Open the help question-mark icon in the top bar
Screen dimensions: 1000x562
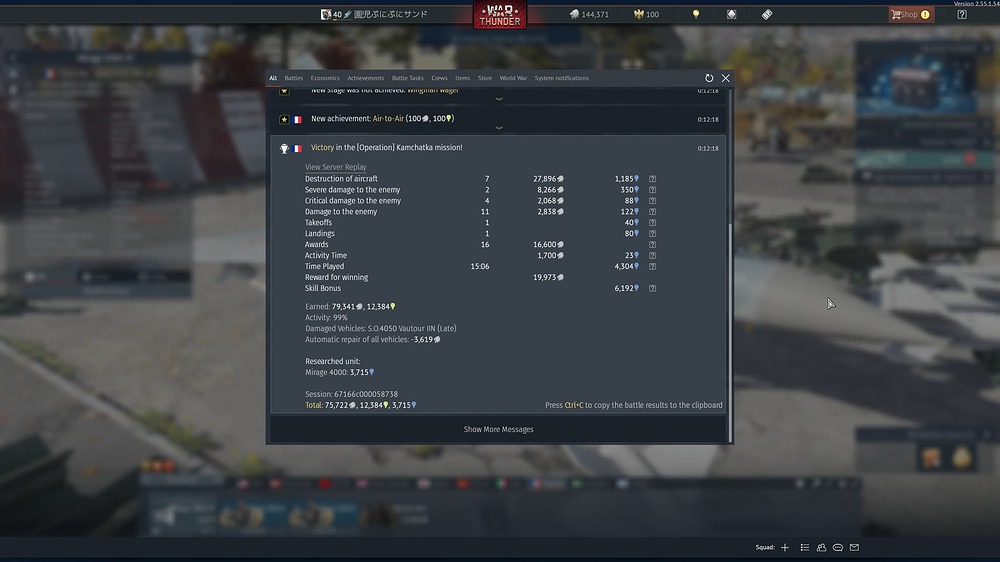pos(962,14)
